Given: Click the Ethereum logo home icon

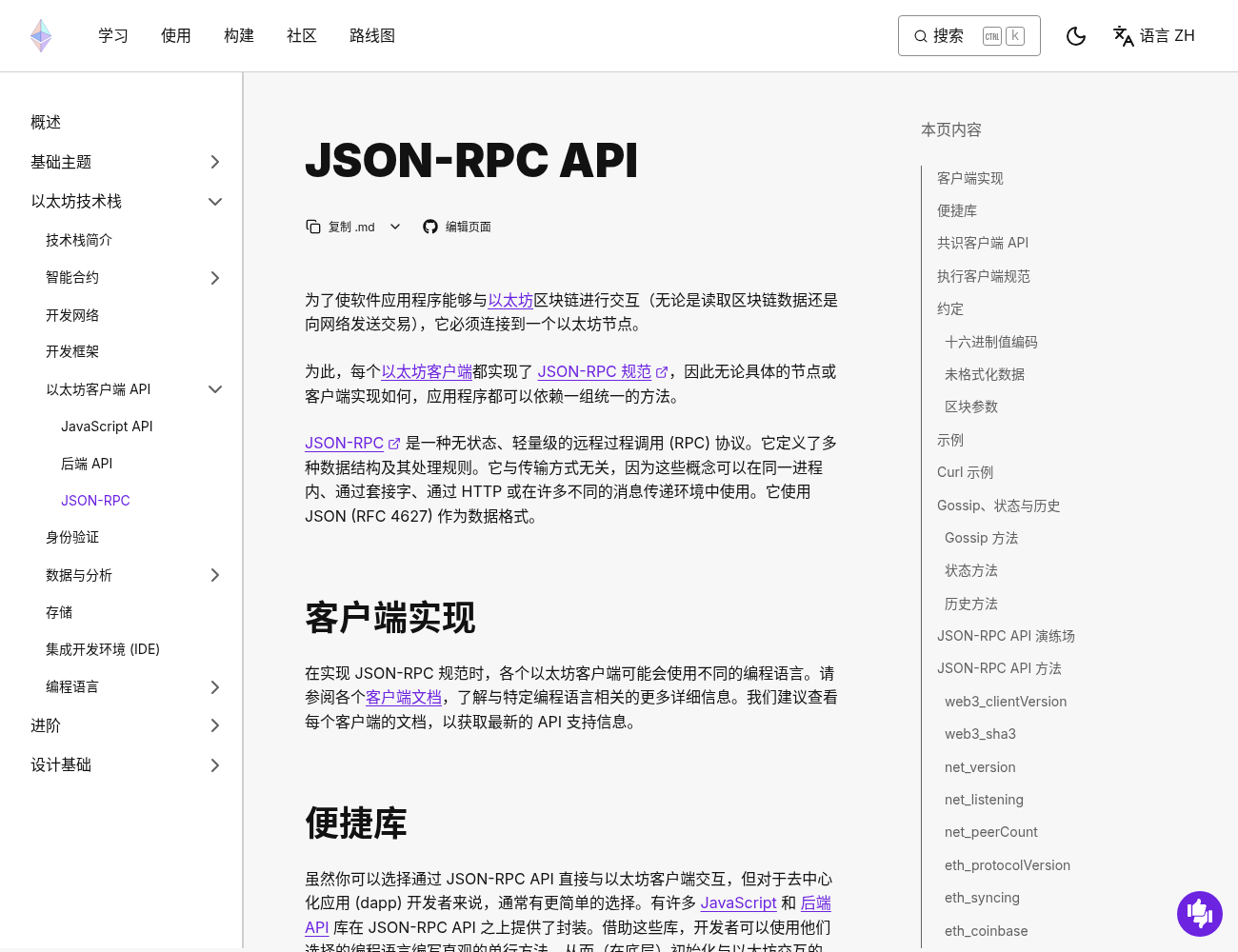Looking at the screenshot, I should tap(41, 36).
